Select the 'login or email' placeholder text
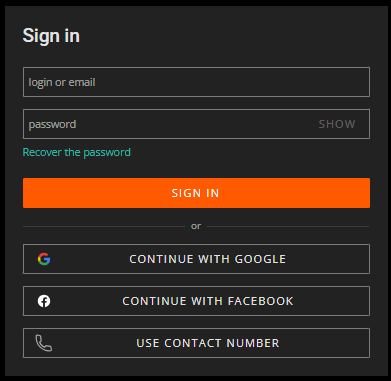 pos(62,82)
